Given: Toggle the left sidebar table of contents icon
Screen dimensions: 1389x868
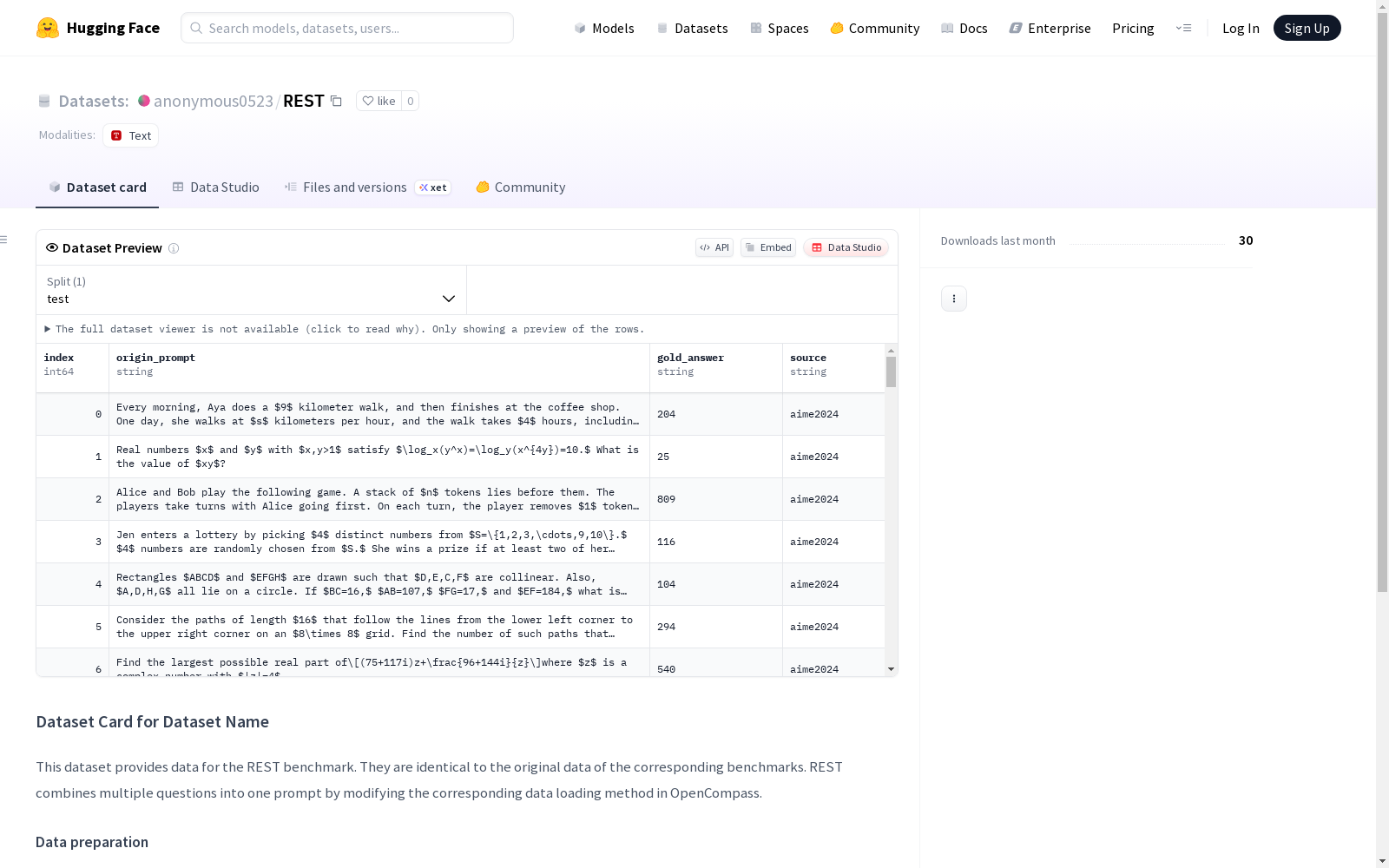Looking at the screenshot, I should click(4, 240).
